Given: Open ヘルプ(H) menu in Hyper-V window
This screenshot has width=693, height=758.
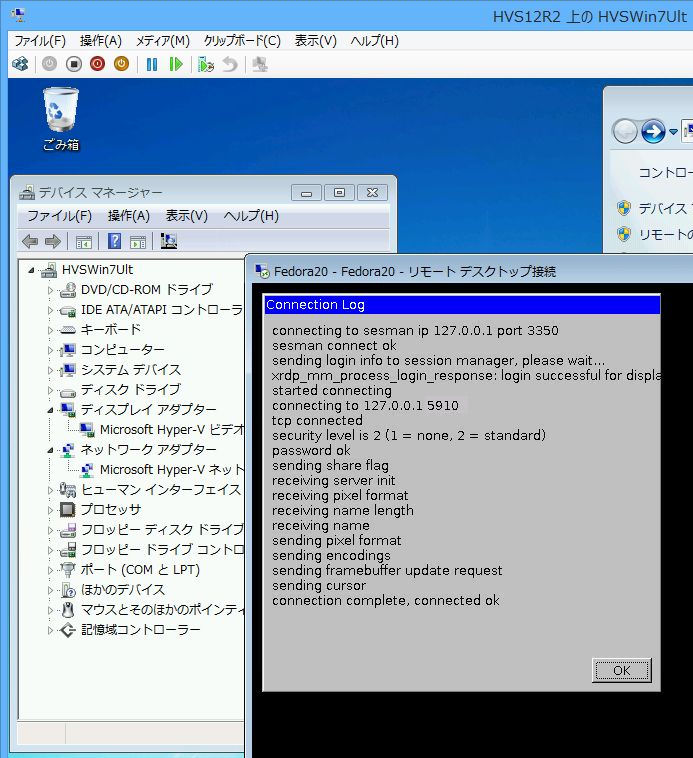Looking at the screenshot, I should (x=375, y=41).
